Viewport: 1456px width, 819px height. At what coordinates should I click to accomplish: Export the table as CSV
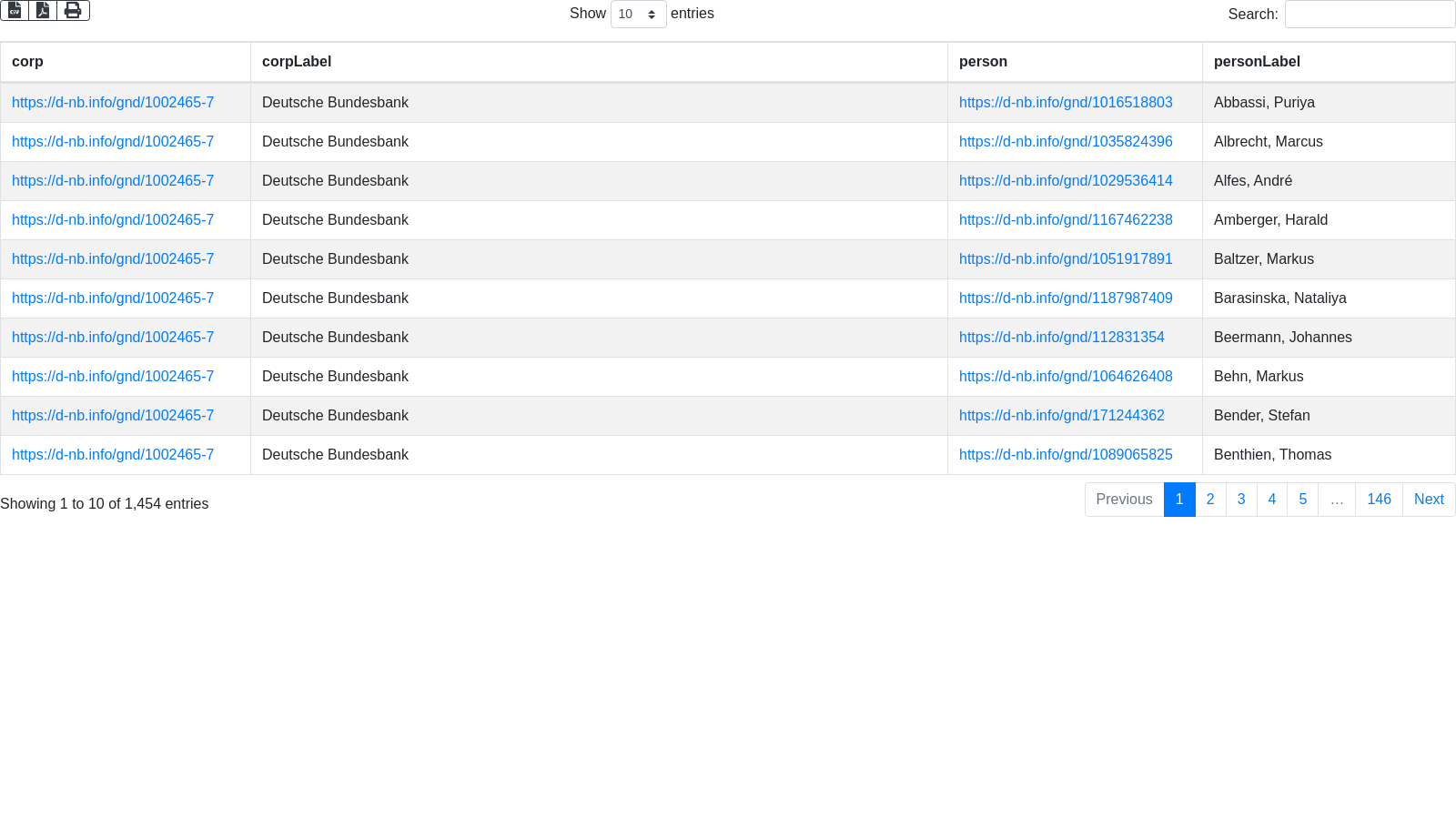pos(15,11)
